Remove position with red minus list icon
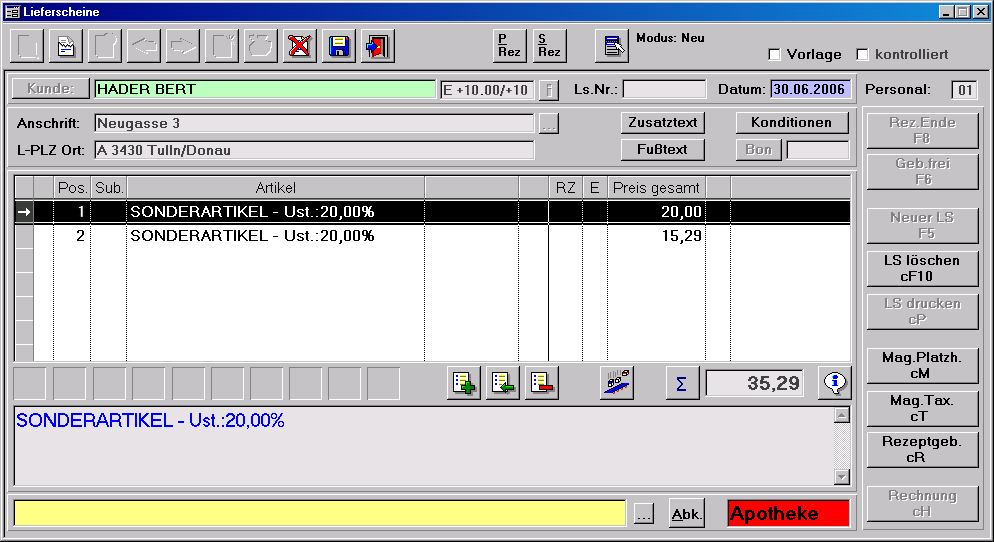The height and width of the screenshot is (542, 994). coord(541,383)
